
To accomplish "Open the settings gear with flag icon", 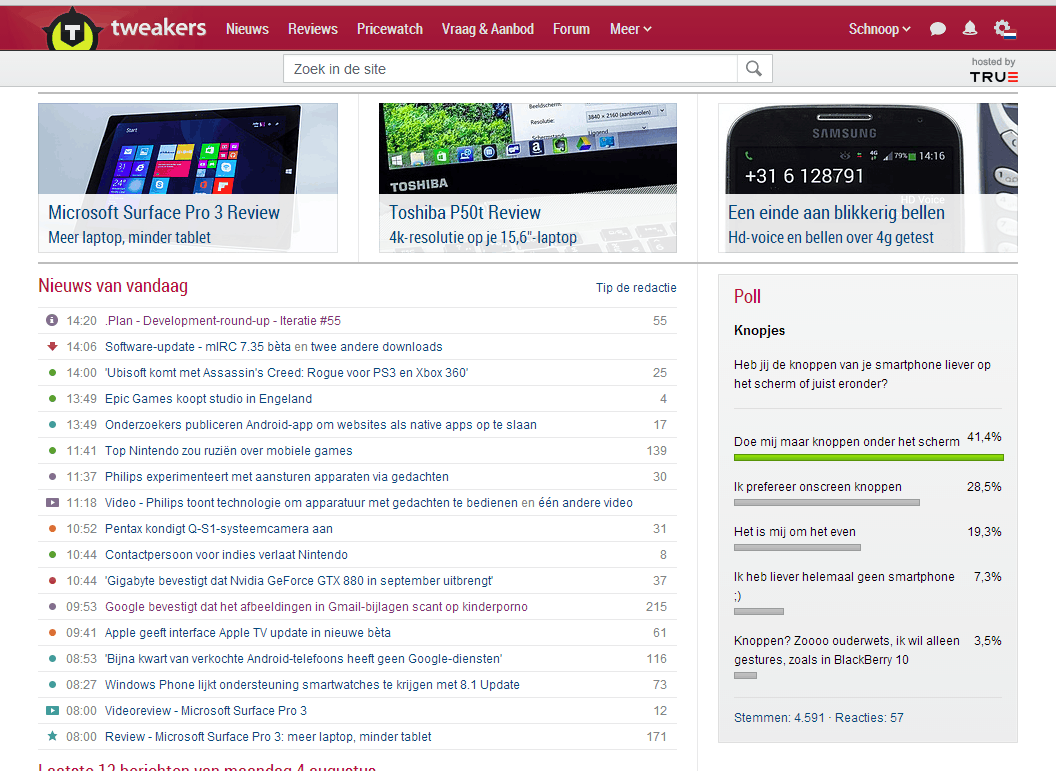I will [1005, 29].
